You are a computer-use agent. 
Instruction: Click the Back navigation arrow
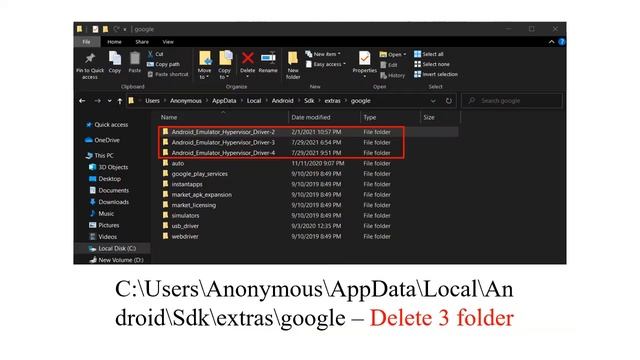coord(82,101)
